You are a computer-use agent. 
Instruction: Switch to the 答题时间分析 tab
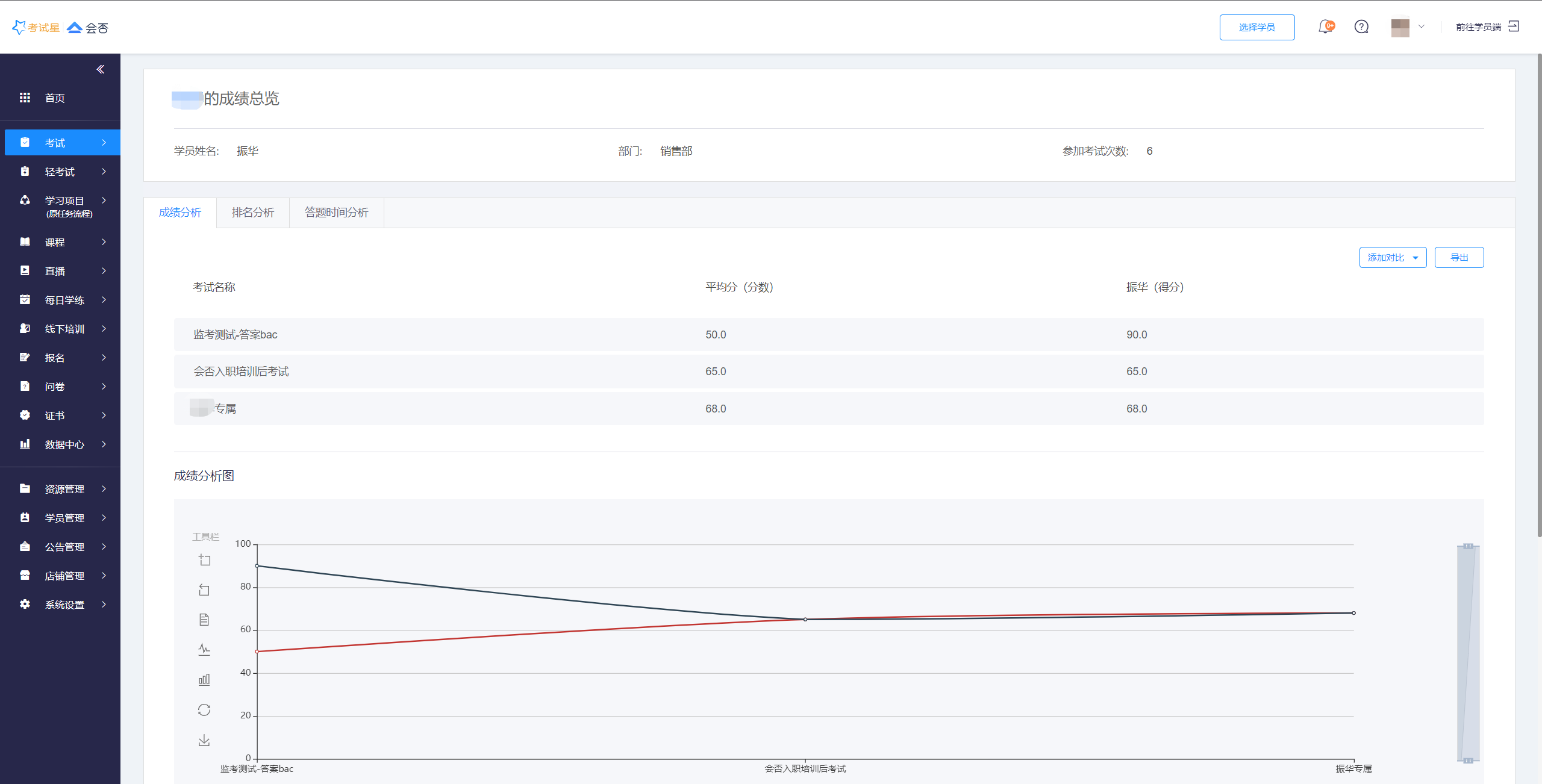point(336,213)
